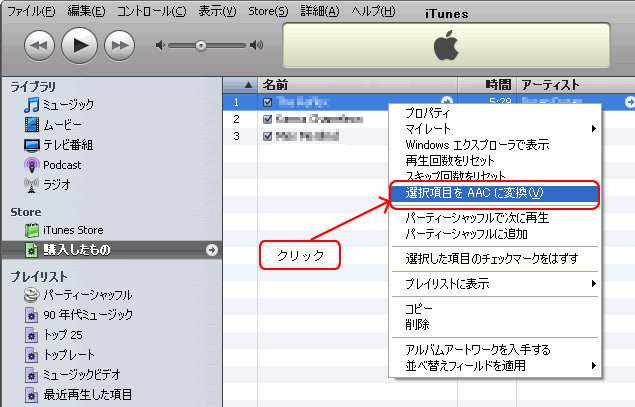Expand the プレイリストに表示 submenu
The width and height of the screenshot is (635, 407).
point(495,283)
